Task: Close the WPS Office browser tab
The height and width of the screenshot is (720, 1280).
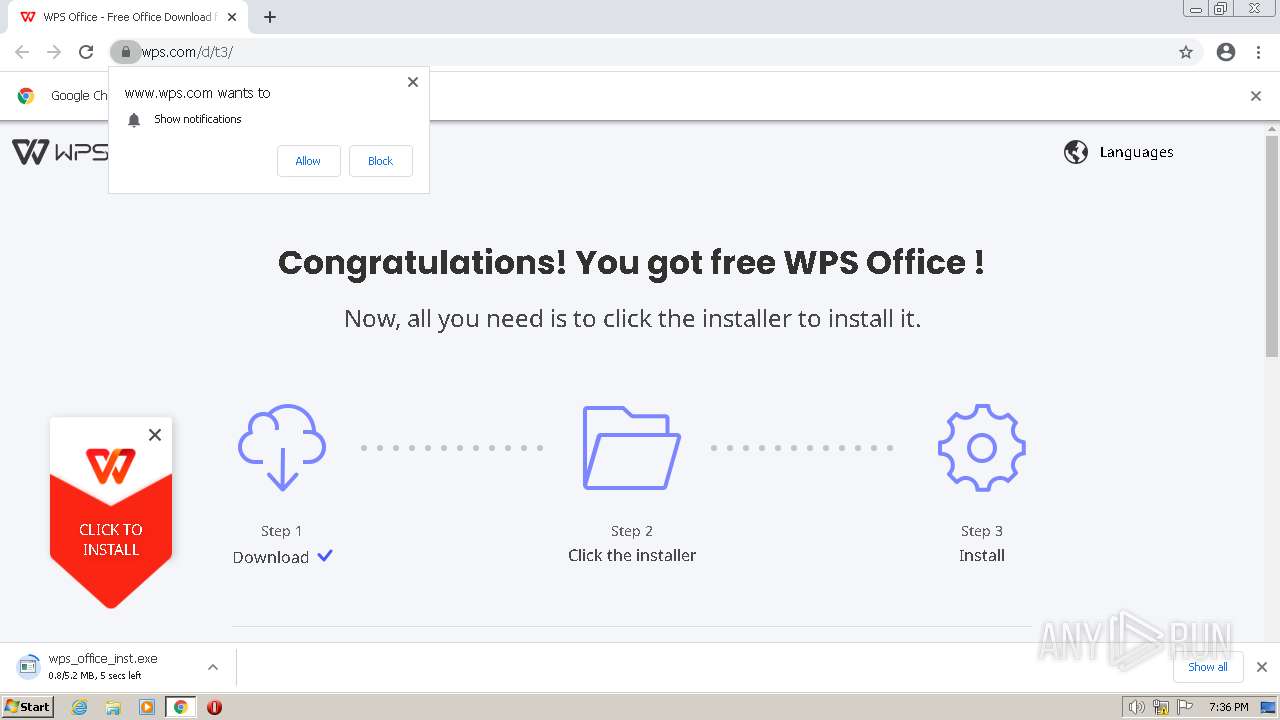Action: 232,17
